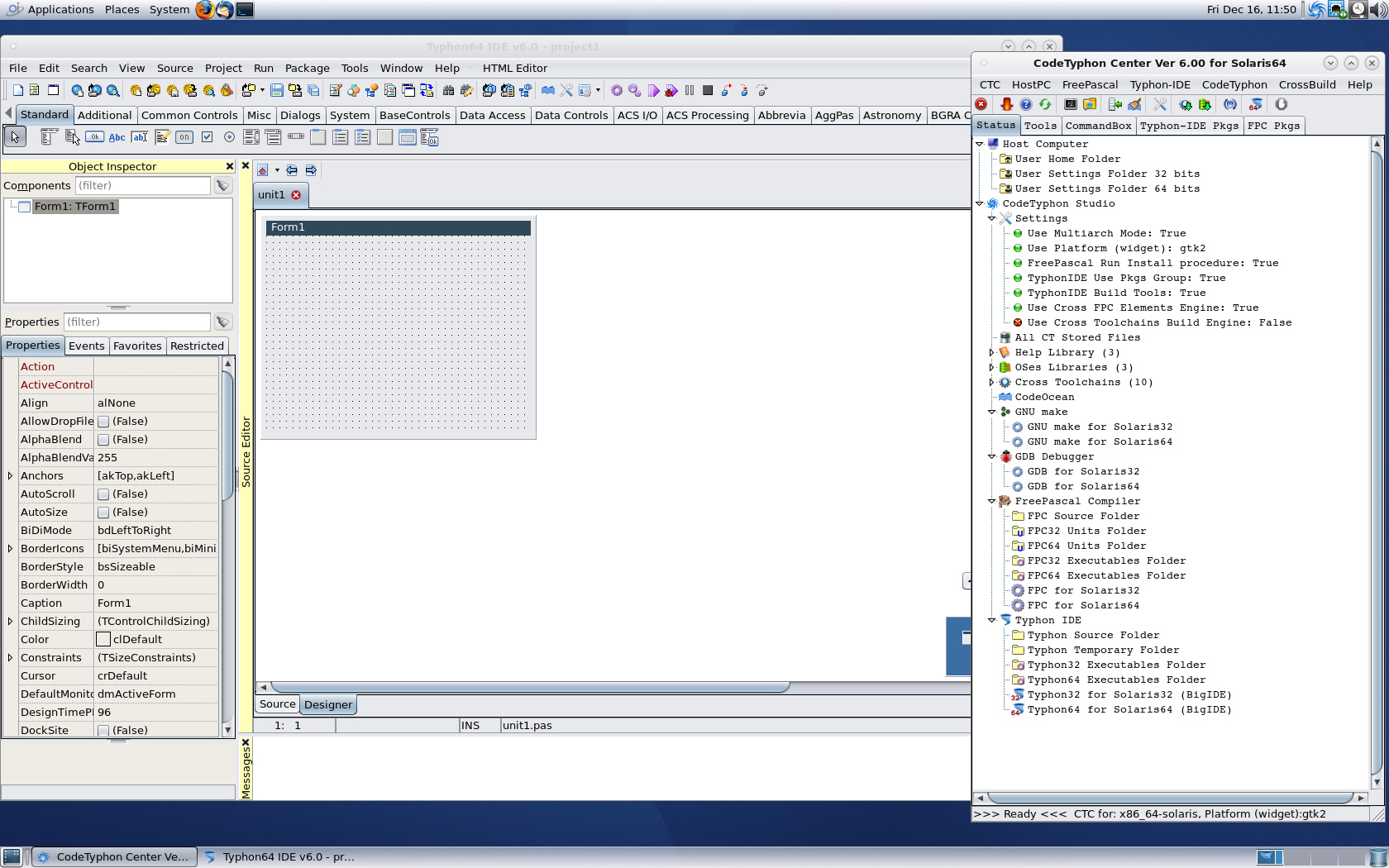The width and height of the screenshot is (1389, 868).
Task: Pick the TRadioButton component icon
Action: (229, 137)
